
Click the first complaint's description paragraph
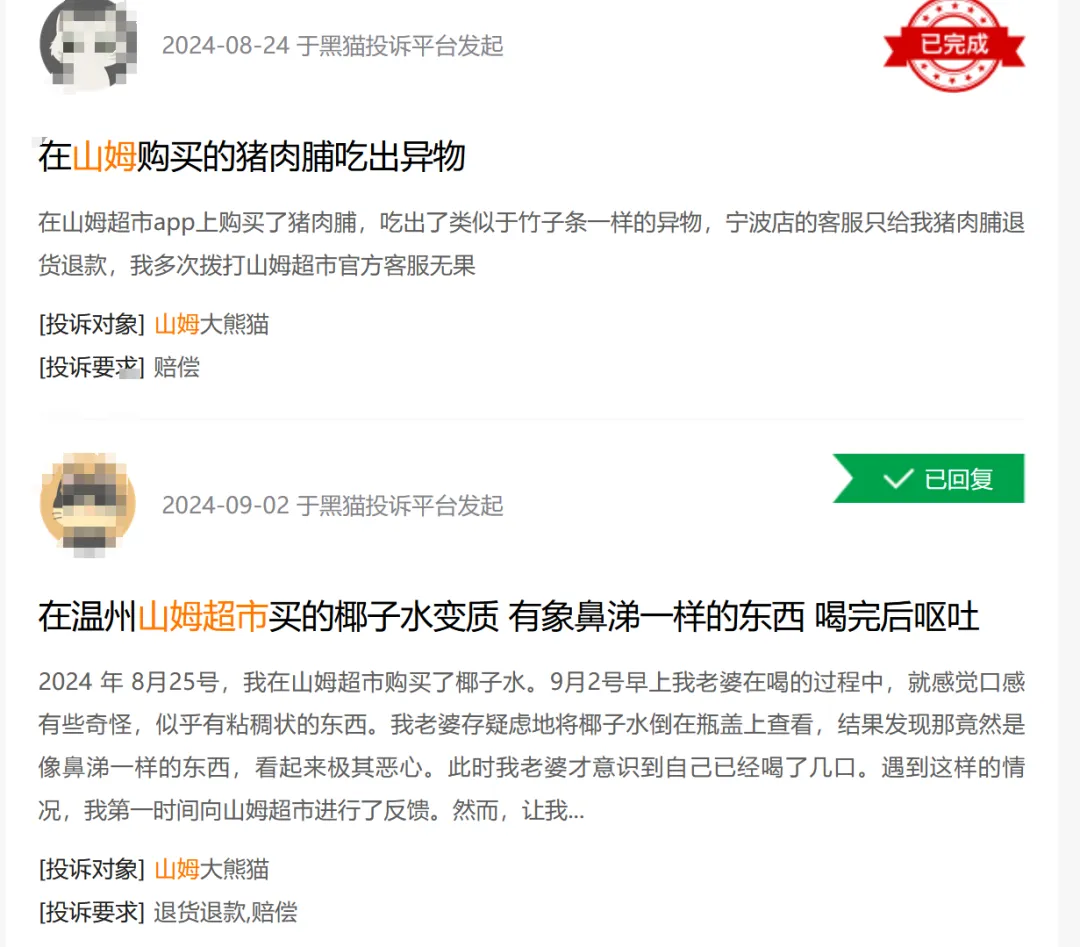tap(531, 244)
